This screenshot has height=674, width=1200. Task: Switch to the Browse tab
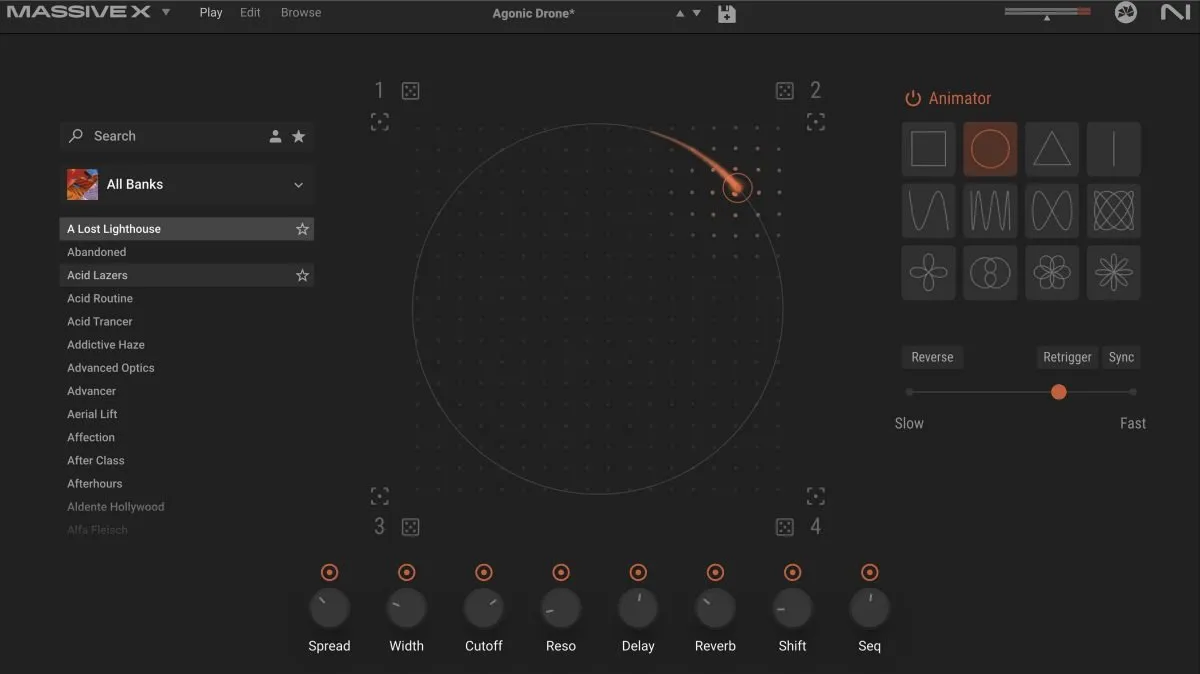(x=301, y=13)
